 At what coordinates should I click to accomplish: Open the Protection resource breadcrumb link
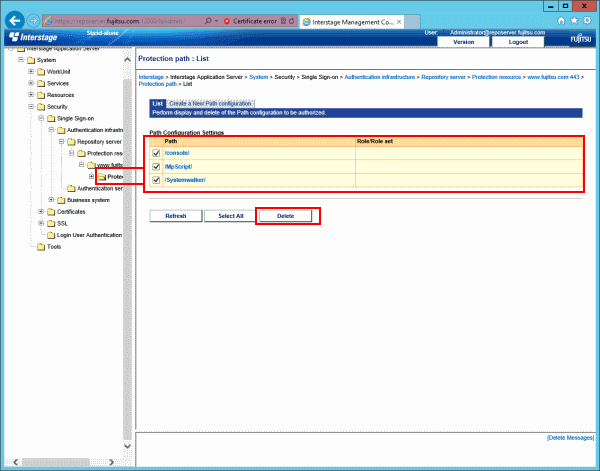496,77
